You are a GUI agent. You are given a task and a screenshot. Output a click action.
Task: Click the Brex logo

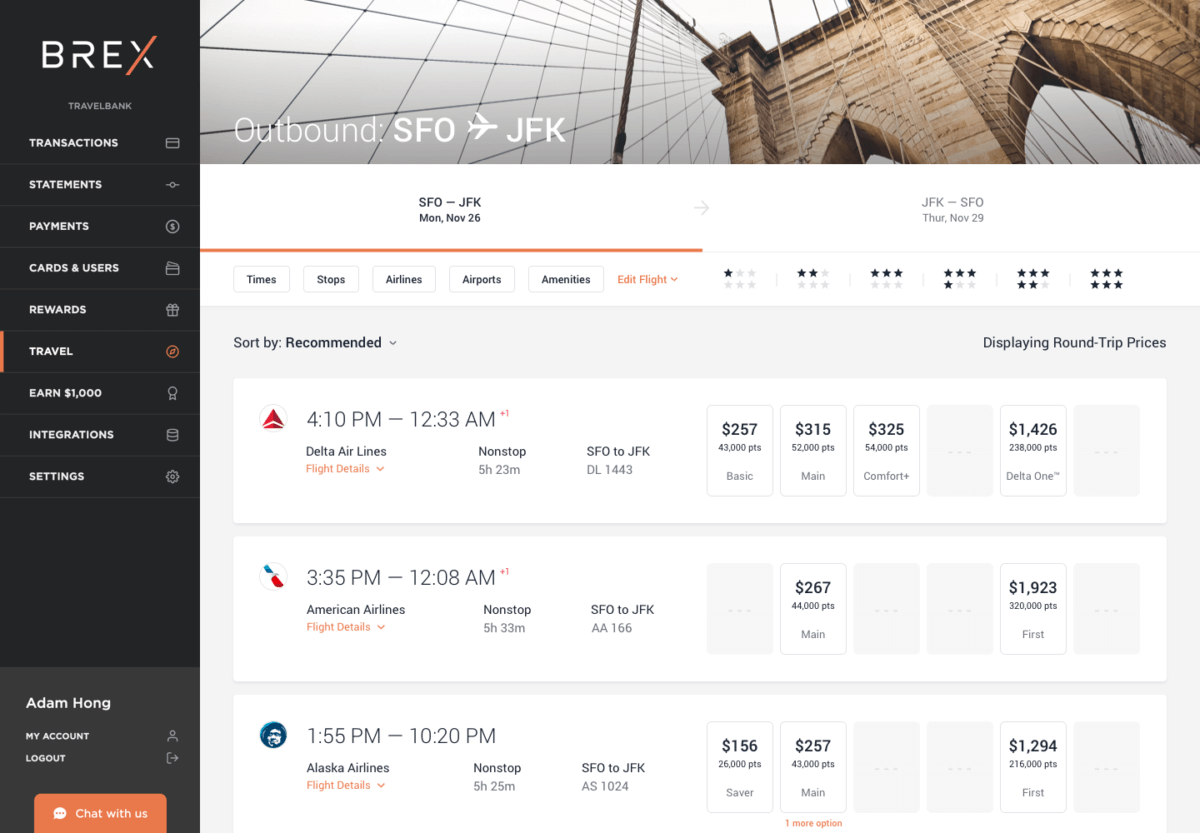(x=99, y=55)
